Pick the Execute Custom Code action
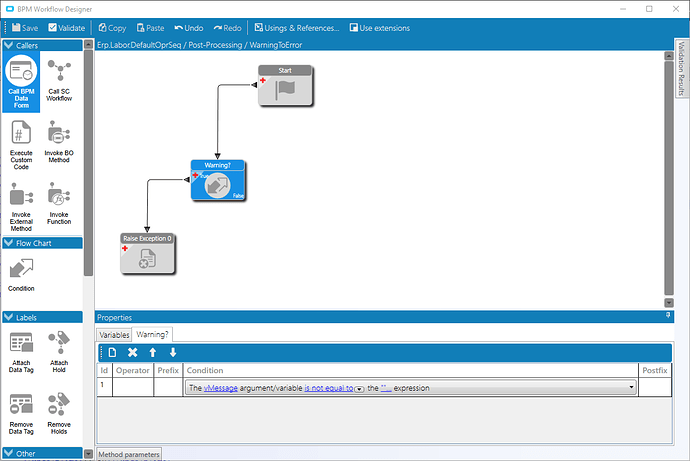Image resolution: width=690 pixels, height=461 pixels. coord(21,143)
